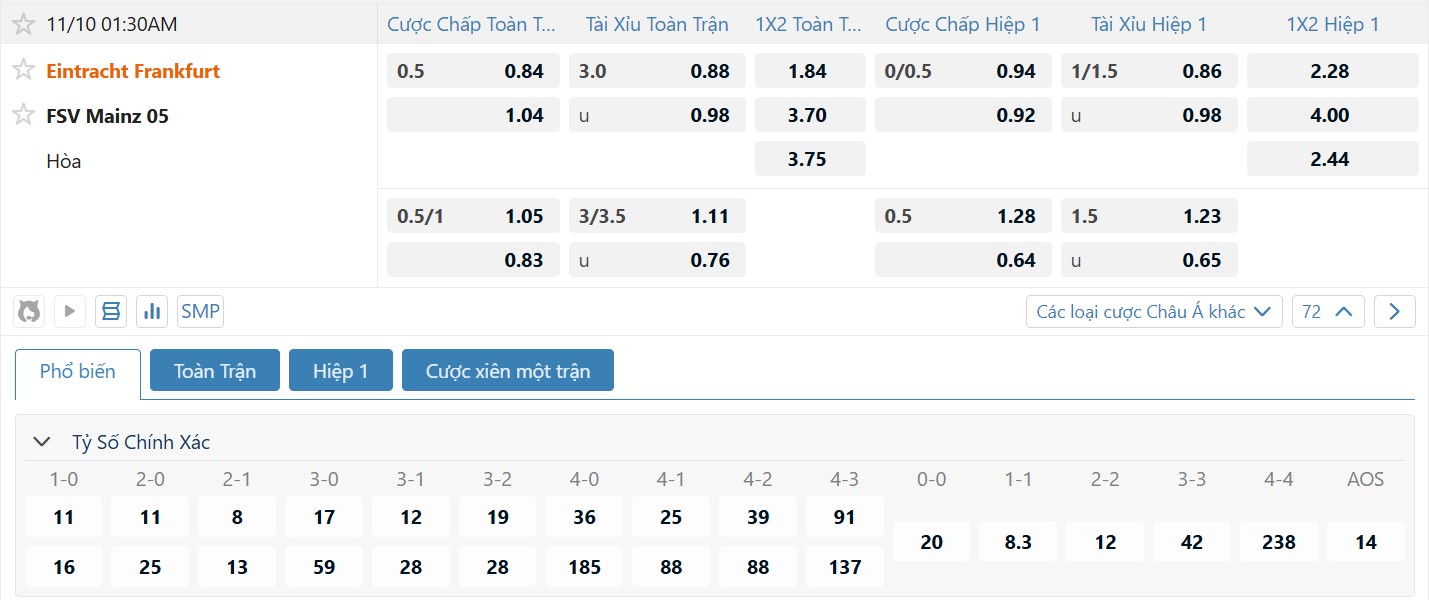Choose the AOS odds 14
Screen dimensions: 1429x600
click(x=1365, y=542)
